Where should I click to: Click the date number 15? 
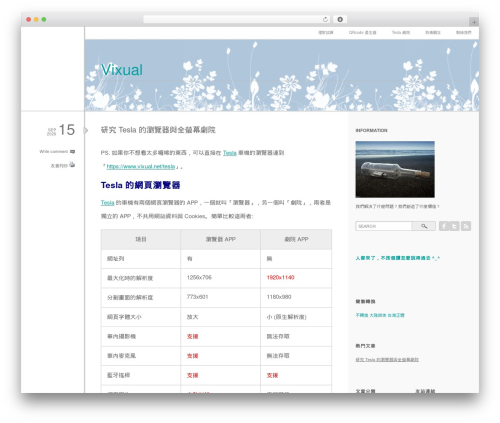pos(67,130)
